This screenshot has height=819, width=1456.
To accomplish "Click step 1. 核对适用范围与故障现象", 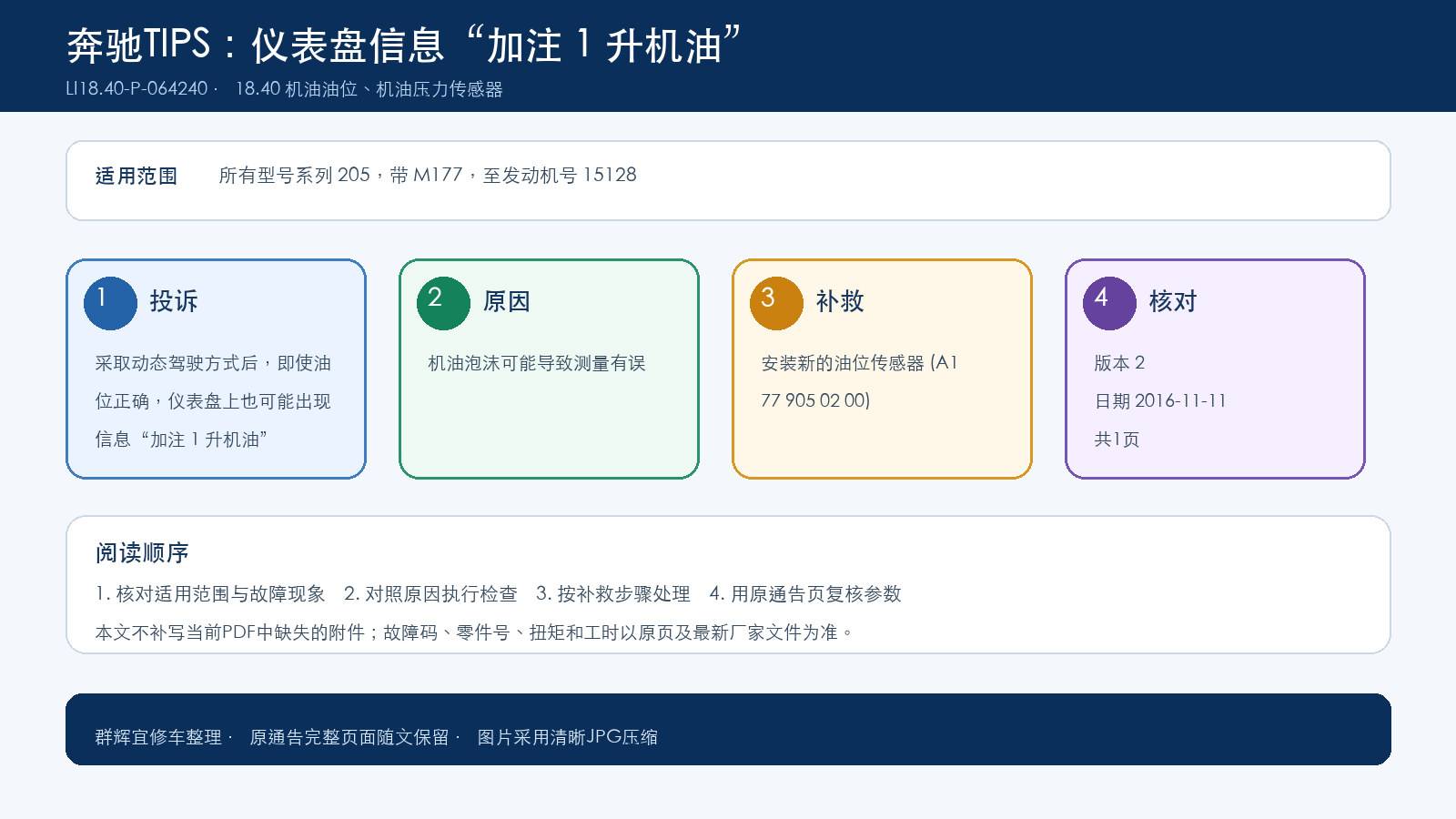I will pyautogui.click(x=210, y=594).
